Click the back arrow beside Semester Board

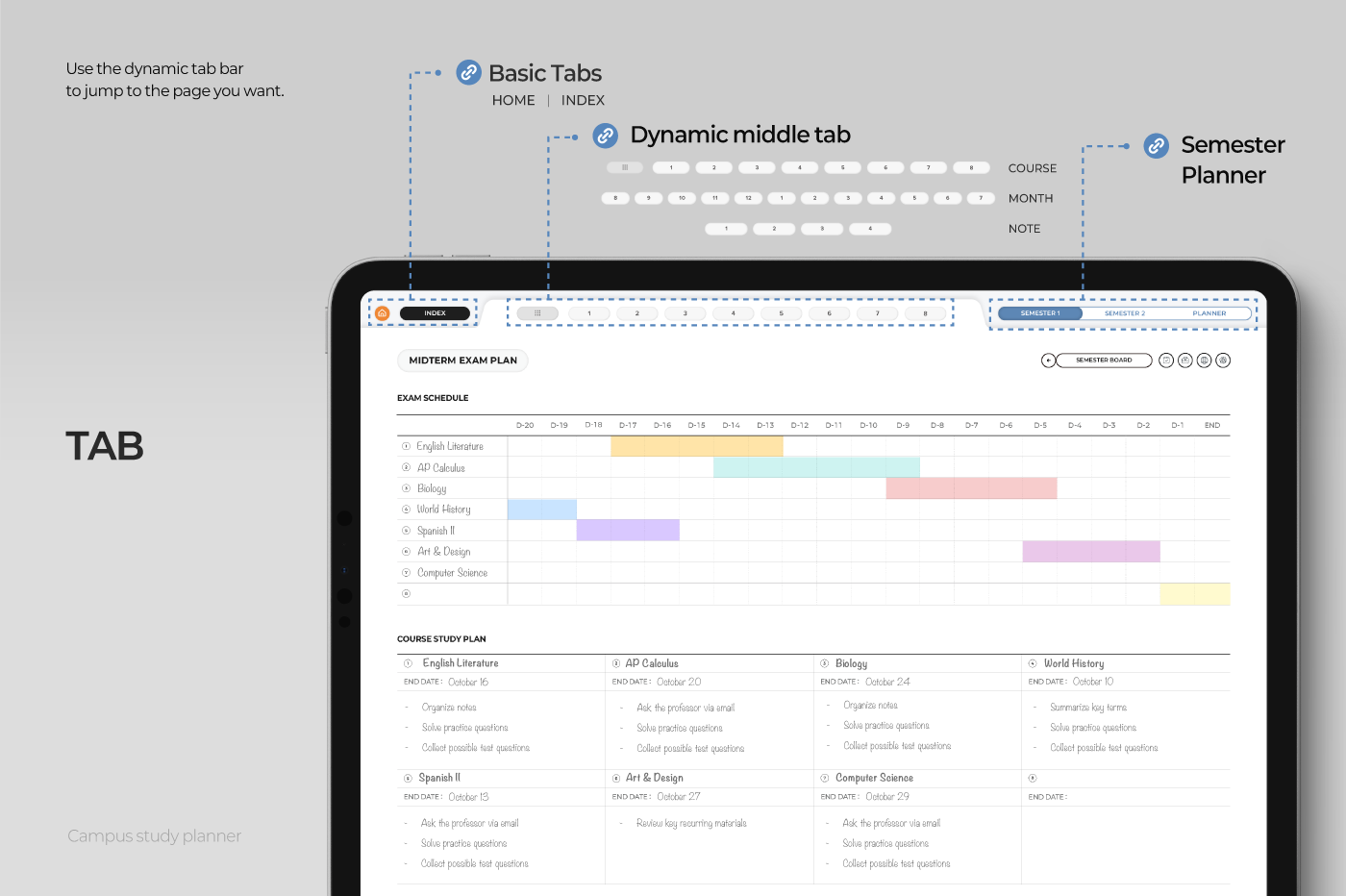tap(1048, 361)
